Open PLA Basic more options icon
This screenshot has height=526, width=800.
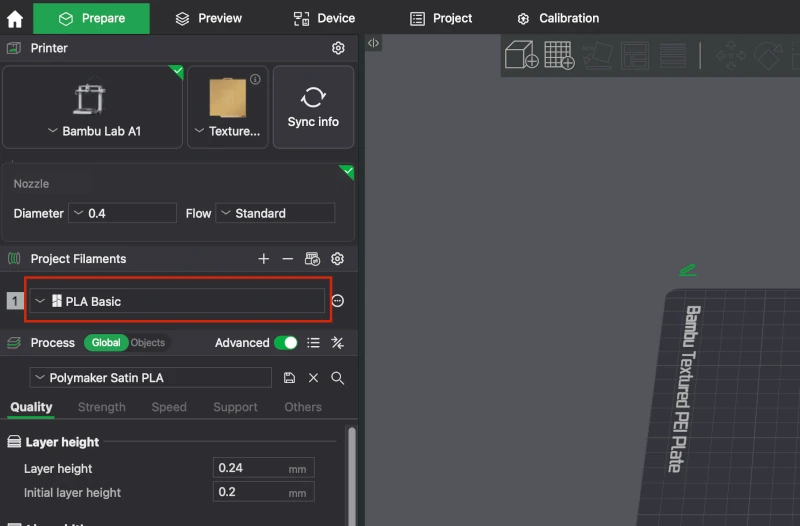click(337, 301)
